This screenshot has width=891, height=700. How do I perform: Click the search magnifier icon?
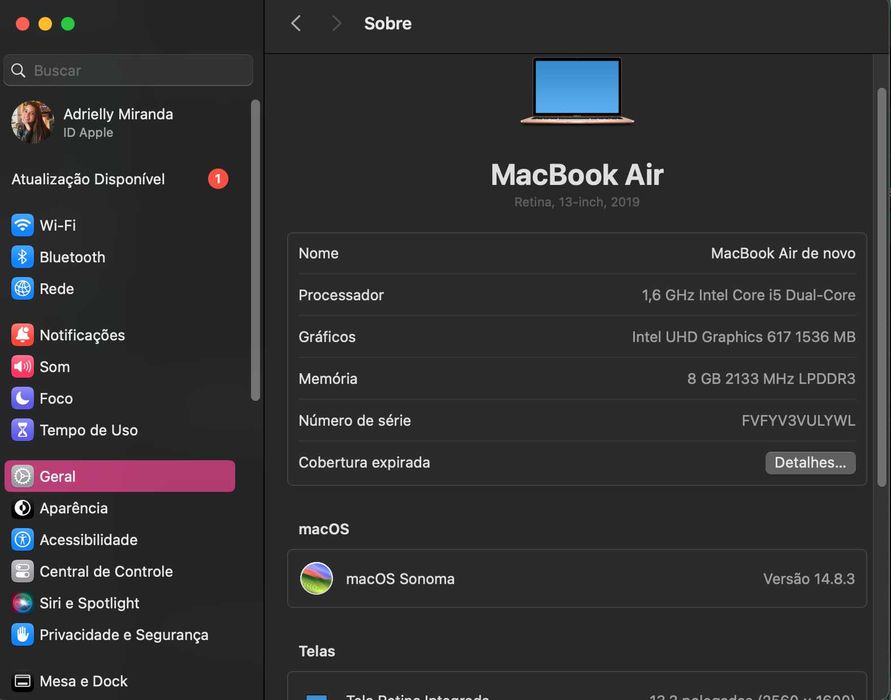(18, 70)
